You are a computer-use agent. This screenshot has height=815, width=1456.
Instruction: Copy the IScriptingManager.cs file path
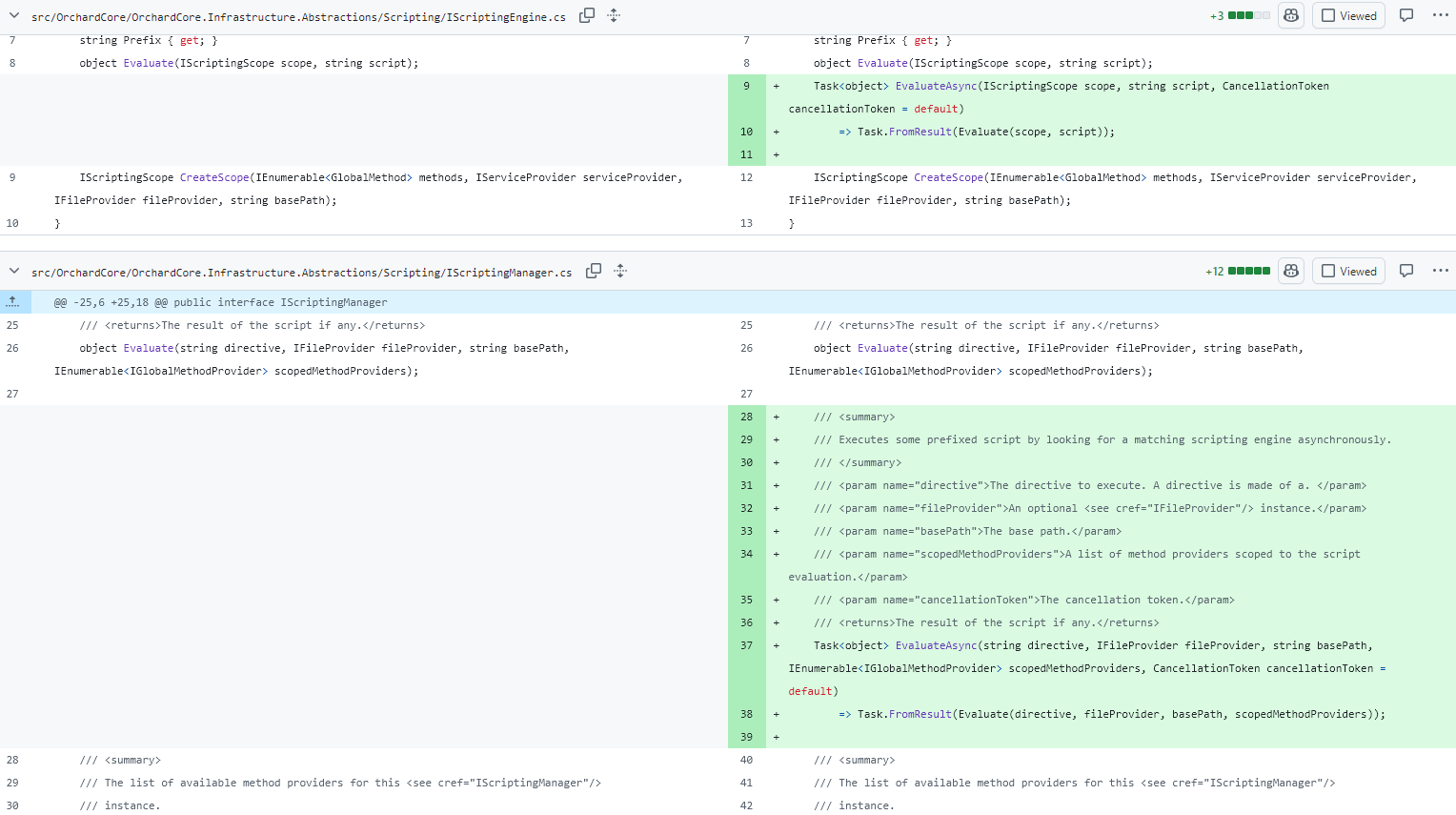[x=594, y=271]
